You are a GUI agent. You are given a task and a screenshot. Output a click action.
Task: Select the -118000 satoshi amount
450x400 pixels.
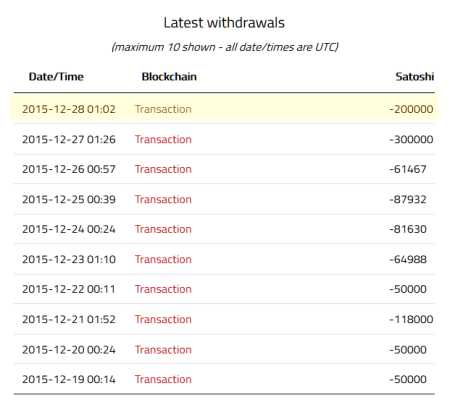coord(411,319)
